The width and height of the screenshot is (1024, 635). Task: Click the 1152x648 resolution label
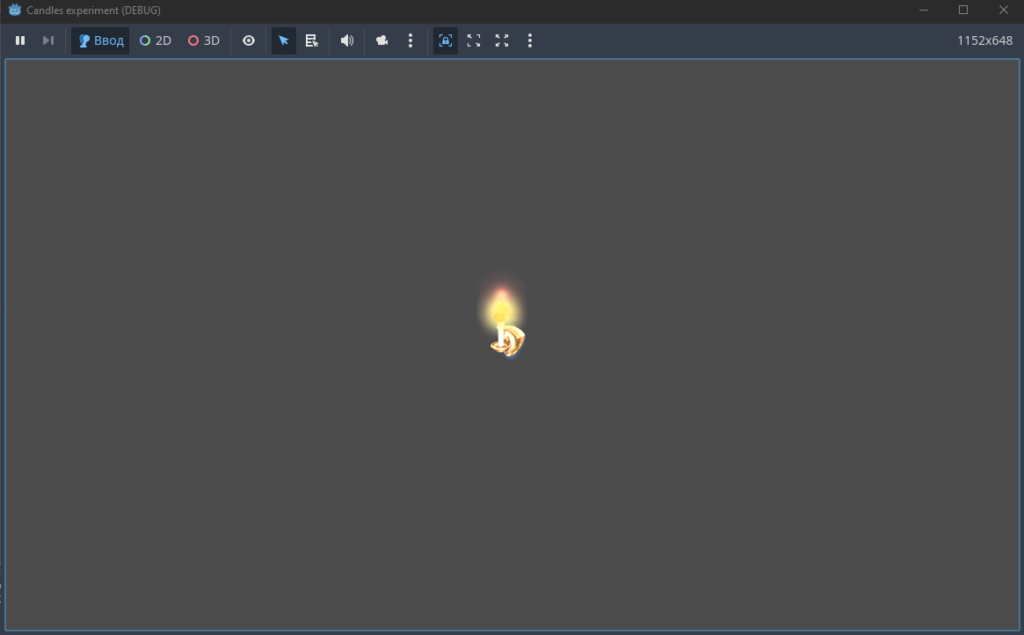(x=985, y=41)
